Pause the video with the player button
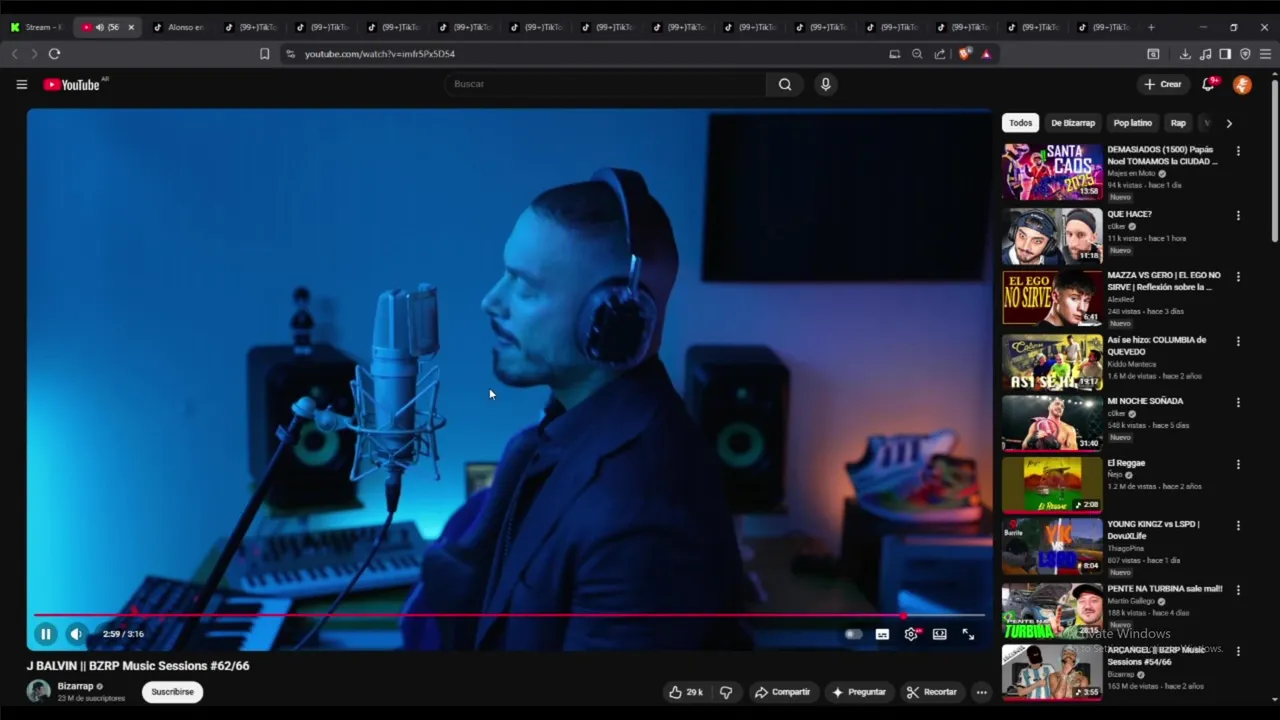 coord(46,634)
